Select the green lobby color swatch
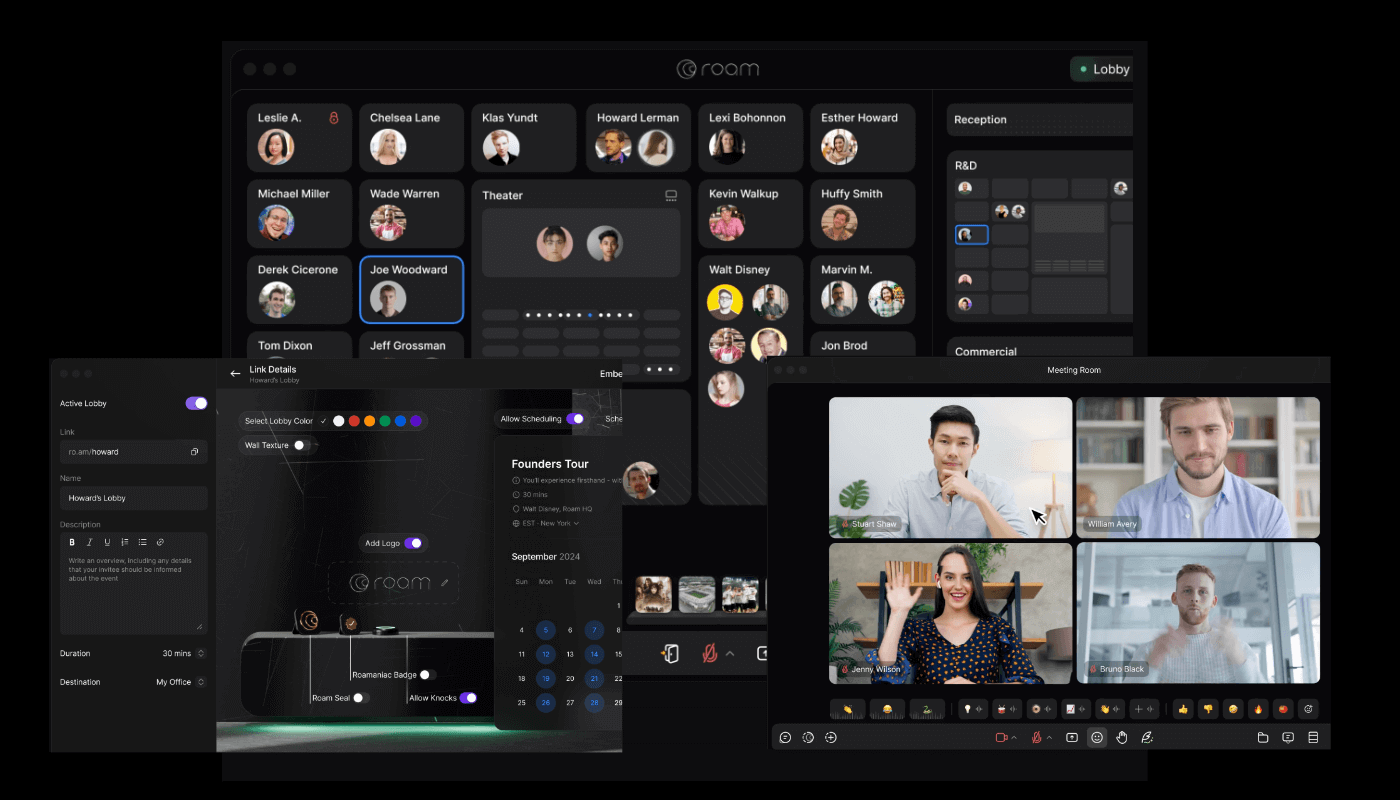Image resolution: width=1400 pixels, height=800 pixels. (x=385, y=420)
